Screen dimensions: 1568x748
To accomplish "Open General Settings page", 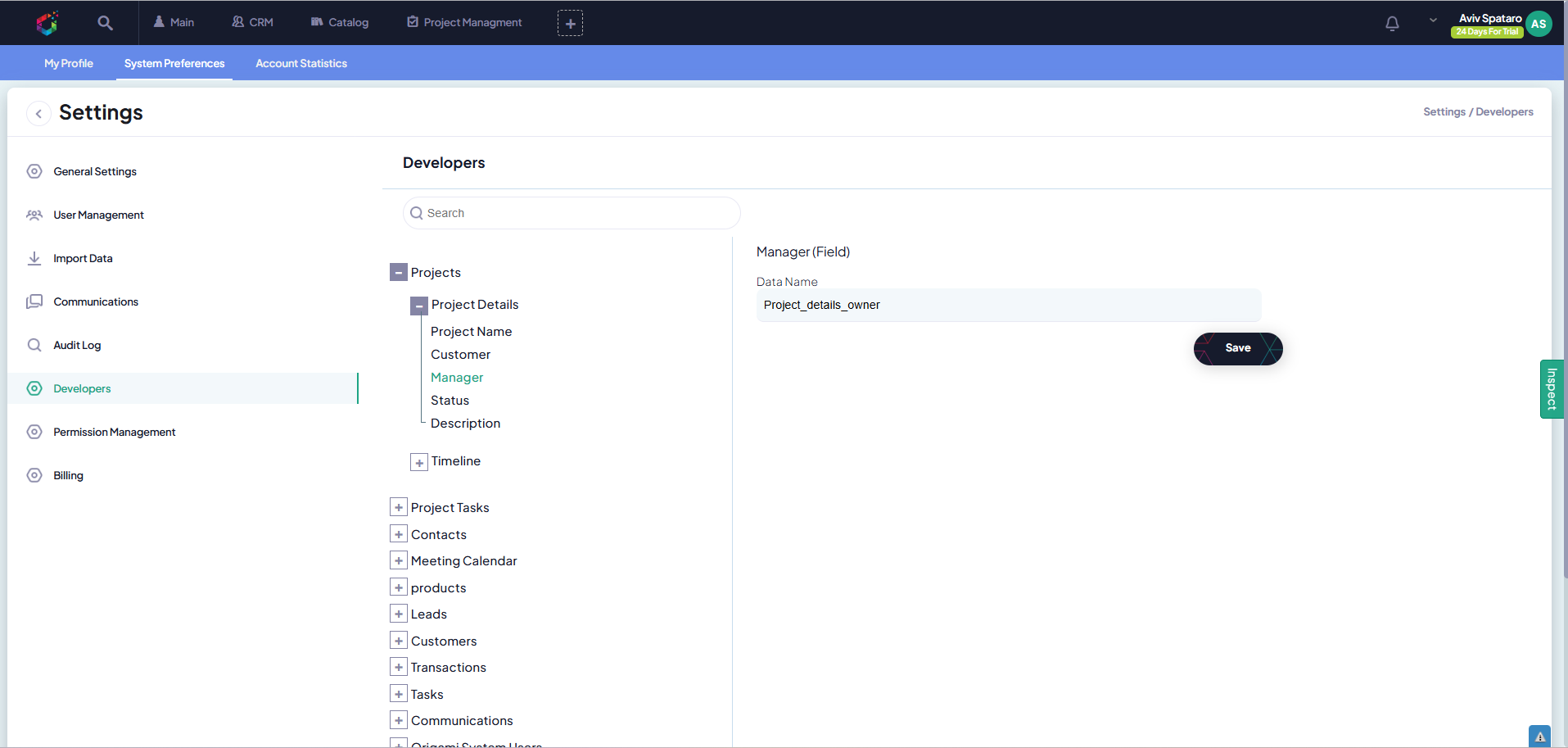I will point(95,171).
